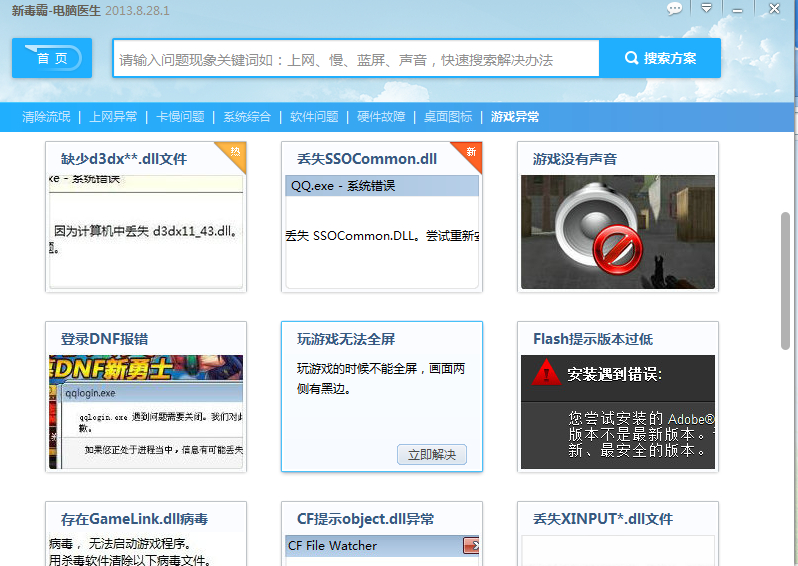Click the 新 badge on SSOCommon card
The image size is (798, 566).
coord(470,152)
